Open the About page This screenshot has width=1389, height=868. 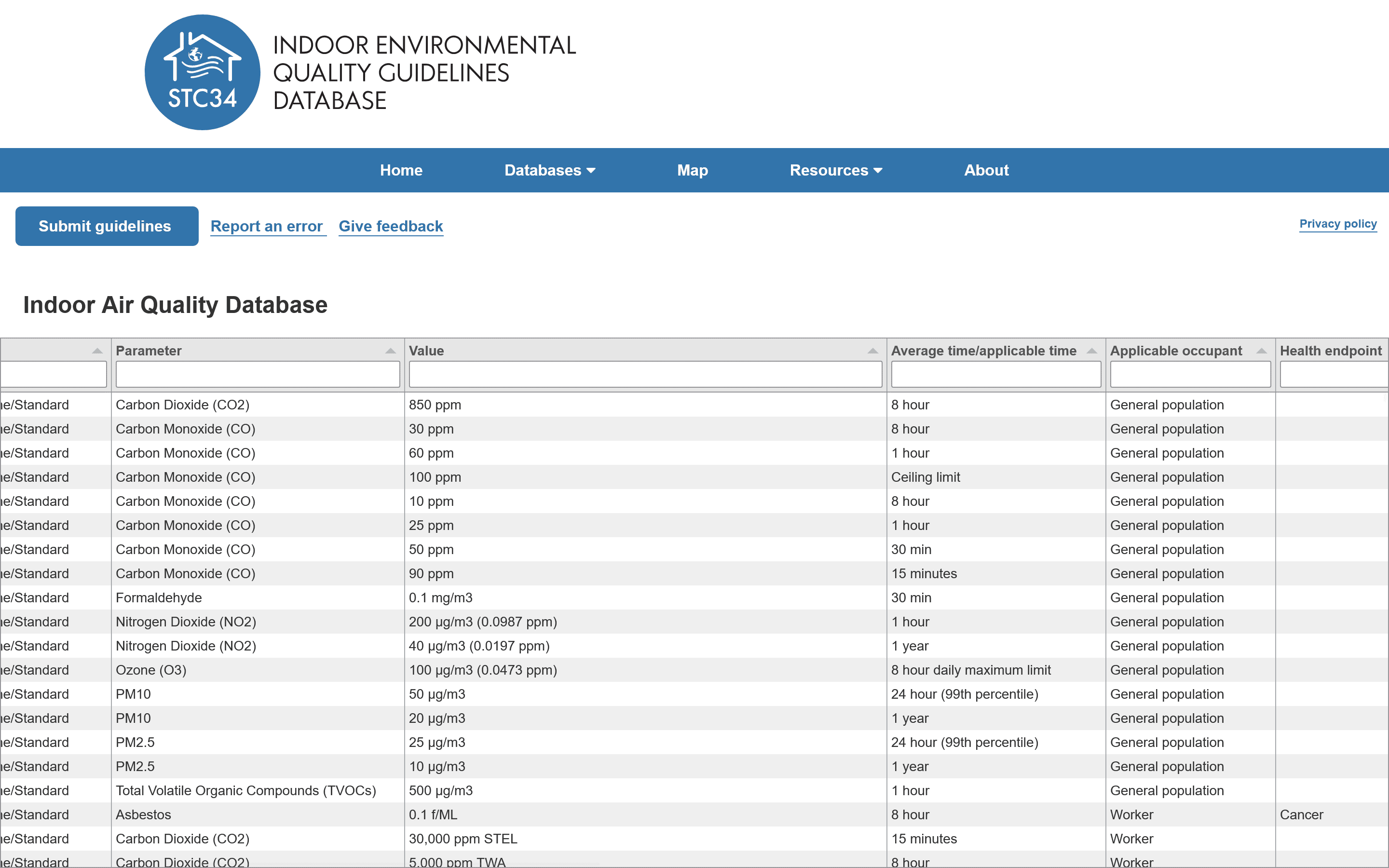point(986,171)
